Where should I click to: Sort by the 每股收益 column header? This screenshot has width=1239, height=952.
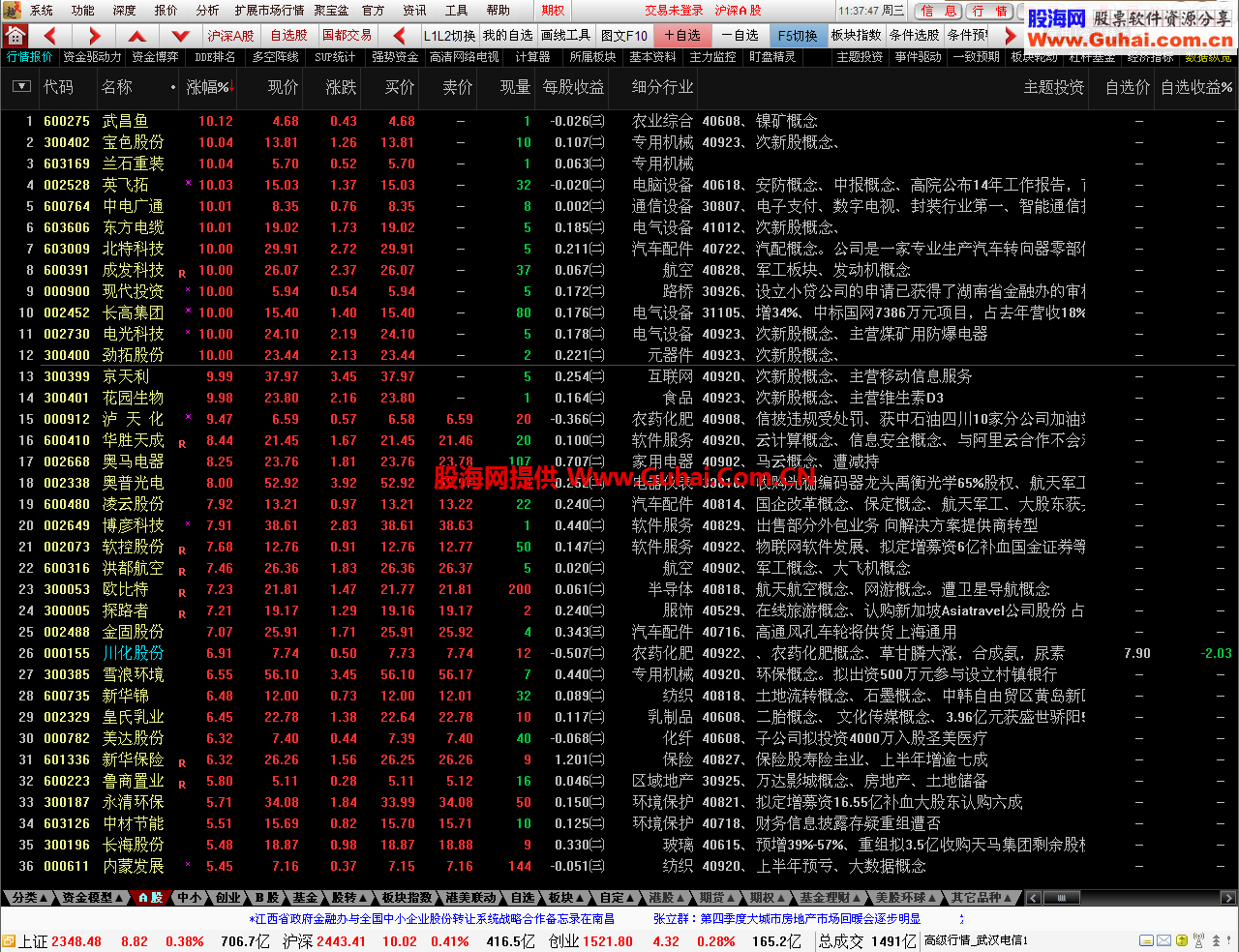573,87
